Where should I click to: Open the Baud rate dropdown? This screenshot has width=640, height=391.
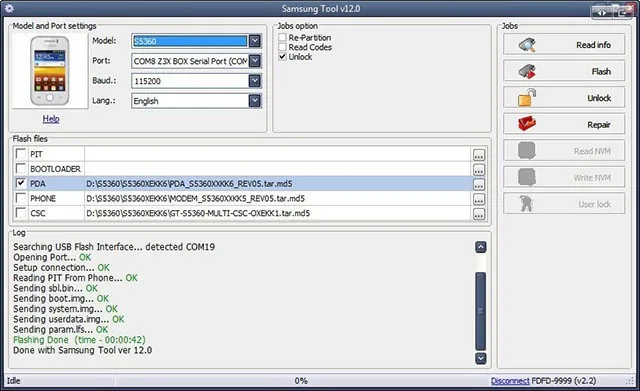tap(255, 81)
